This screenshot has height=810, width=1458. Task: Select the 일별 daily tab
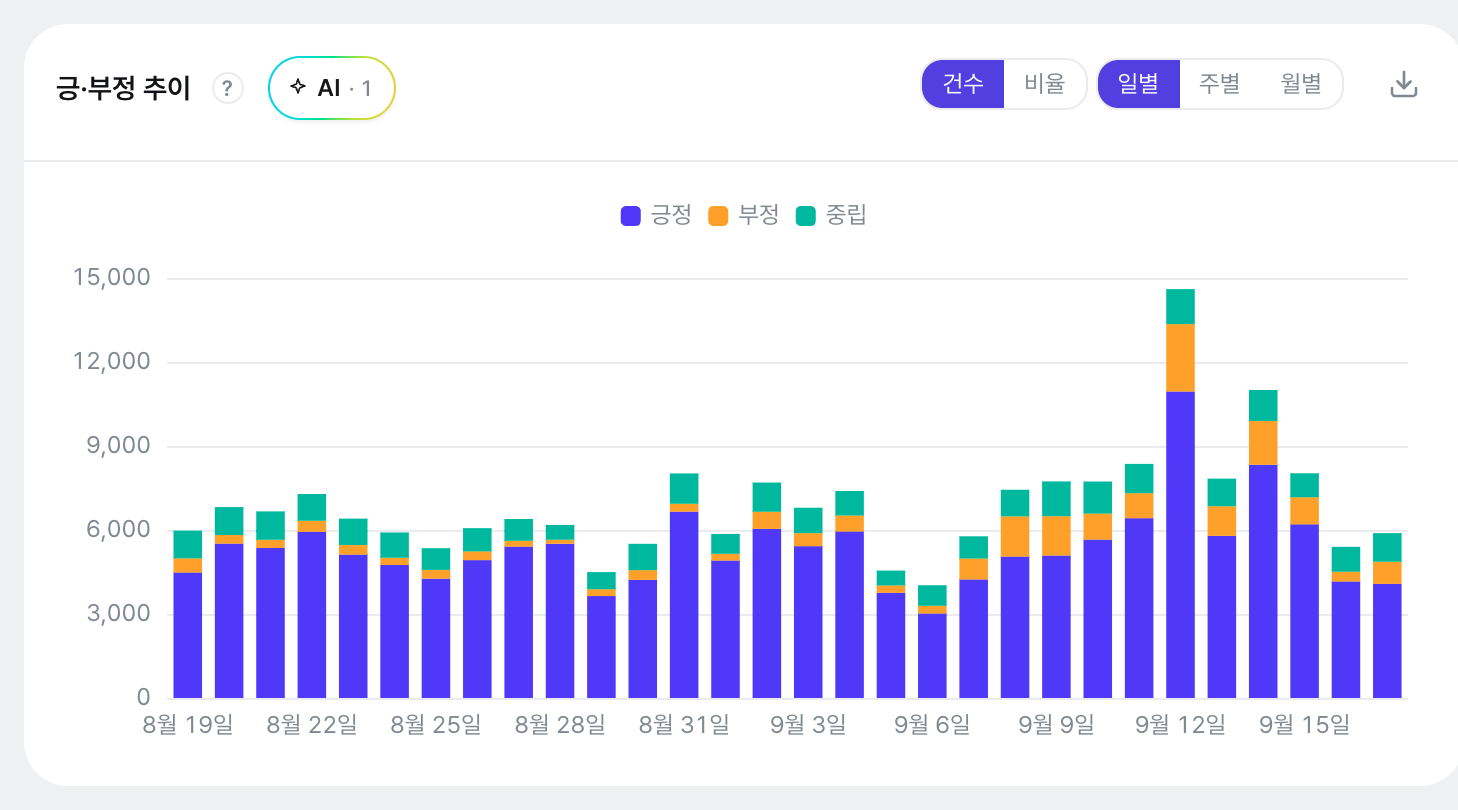1139,84
